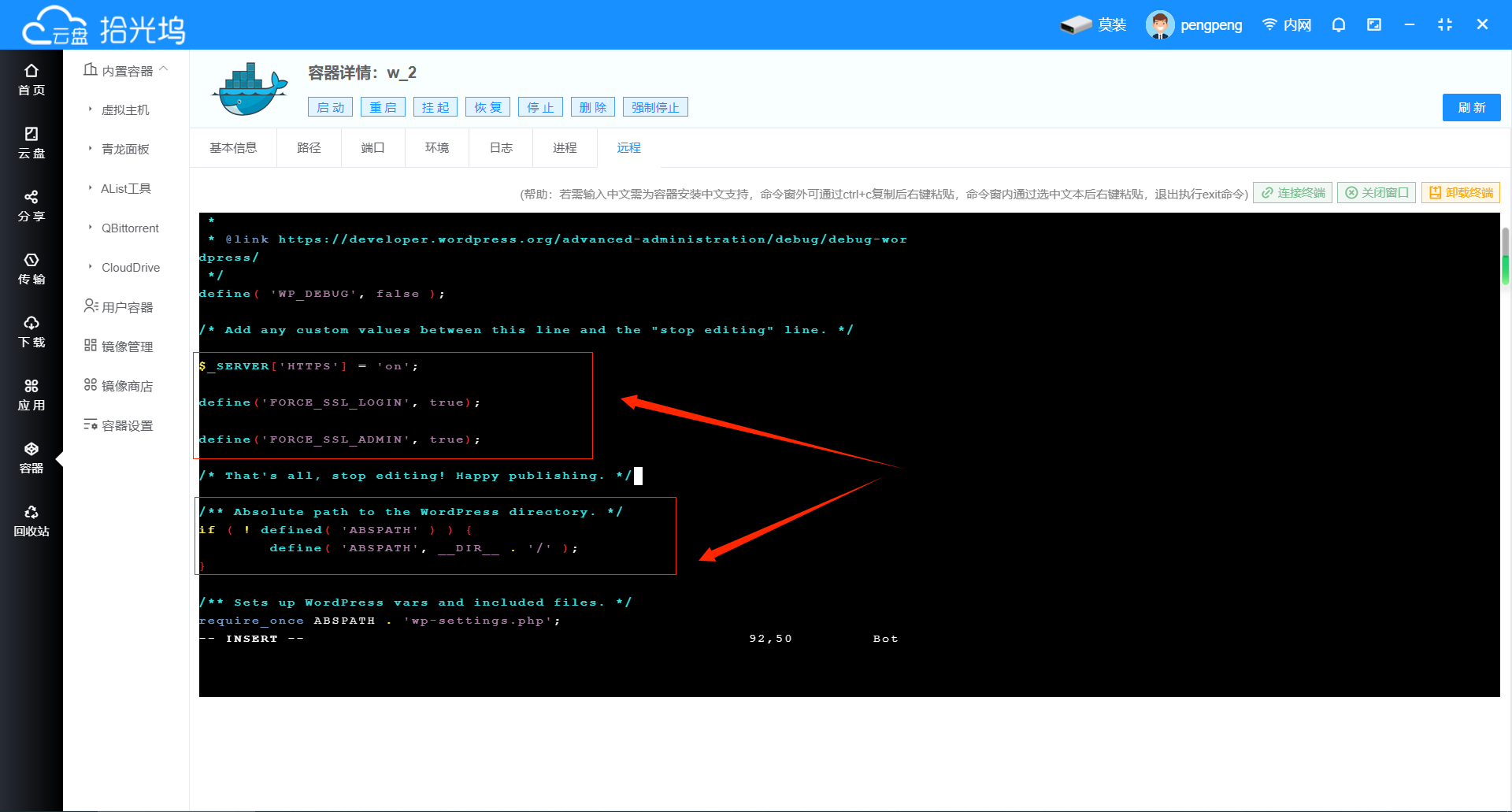Open the 容器 container section
This screenshot has height=812, width=1512.
pyautogui.click(x=31, y=458)
